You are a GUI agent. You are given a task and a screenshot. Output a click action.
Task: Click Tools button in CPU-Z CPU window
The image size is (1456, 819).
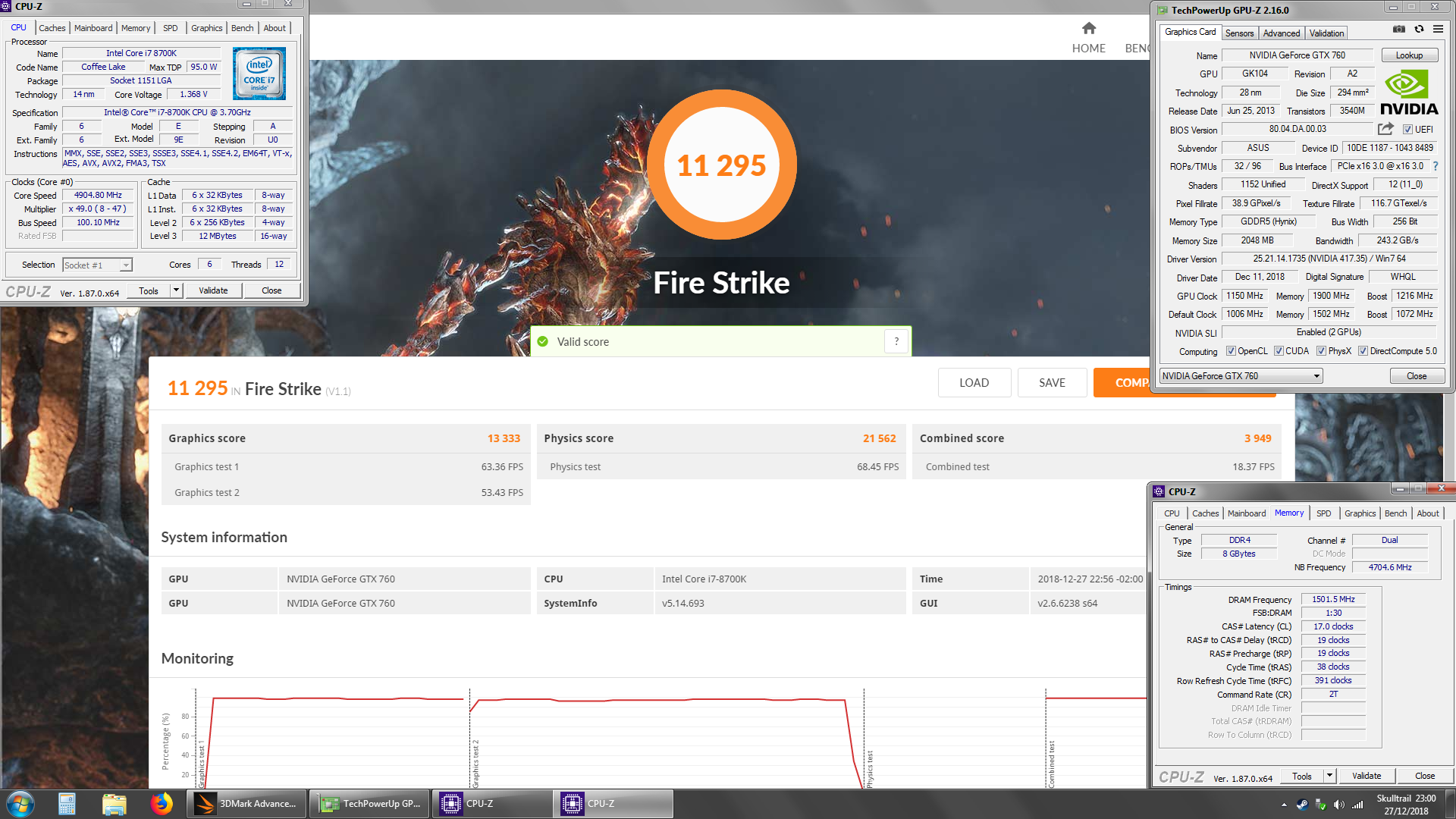click(x=149, y=290)
